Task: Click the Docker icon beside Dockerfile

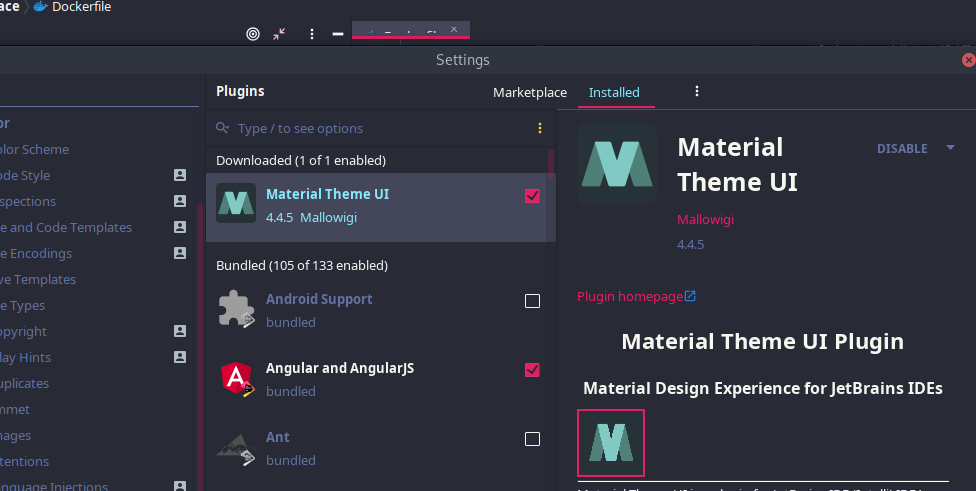Action: [40, 7]
